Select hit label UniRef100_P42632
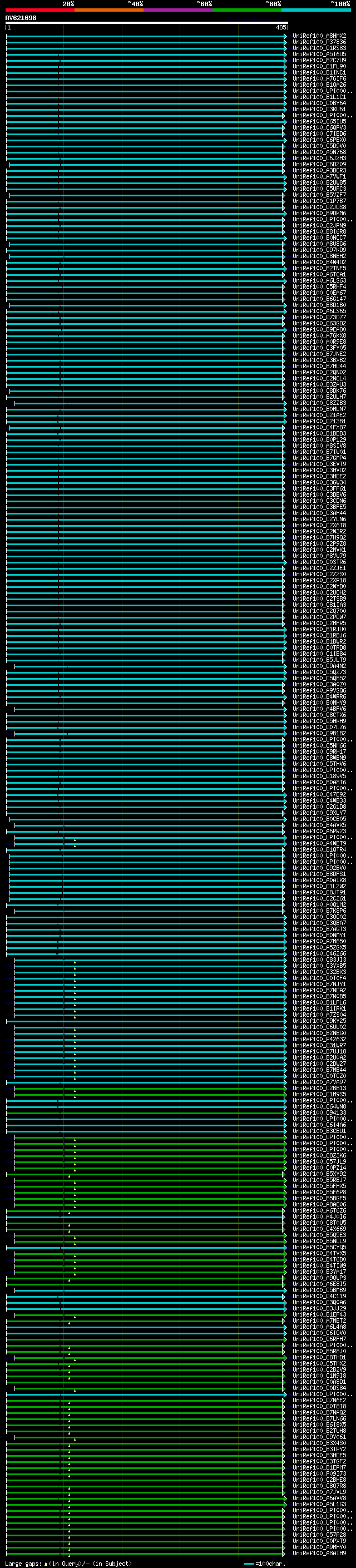 point(319,1039)
